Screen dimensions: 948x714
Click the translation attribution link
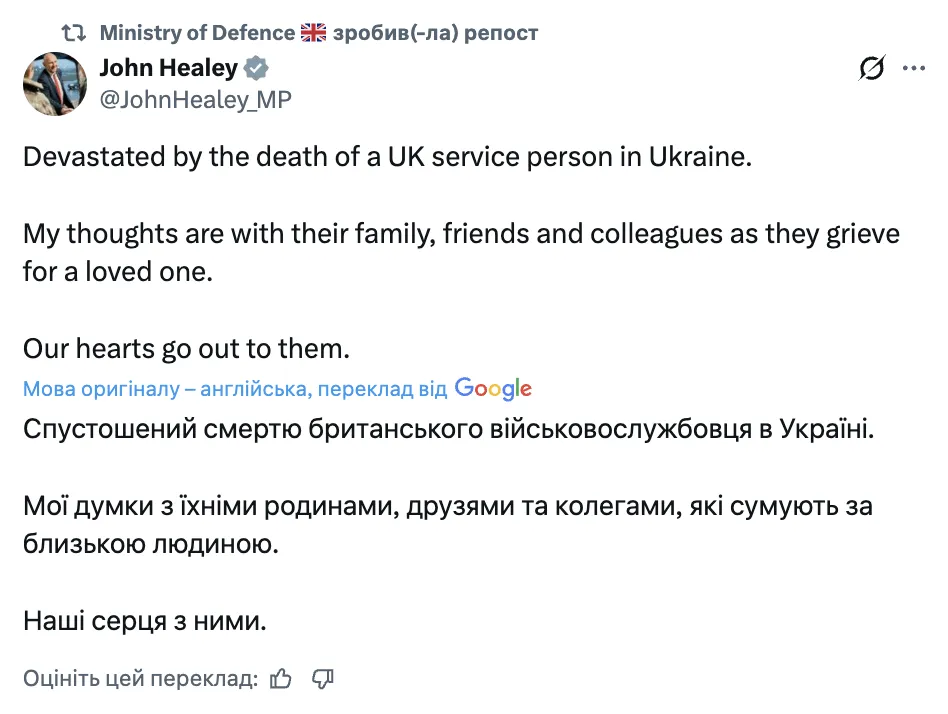click(x=230, y=388)
